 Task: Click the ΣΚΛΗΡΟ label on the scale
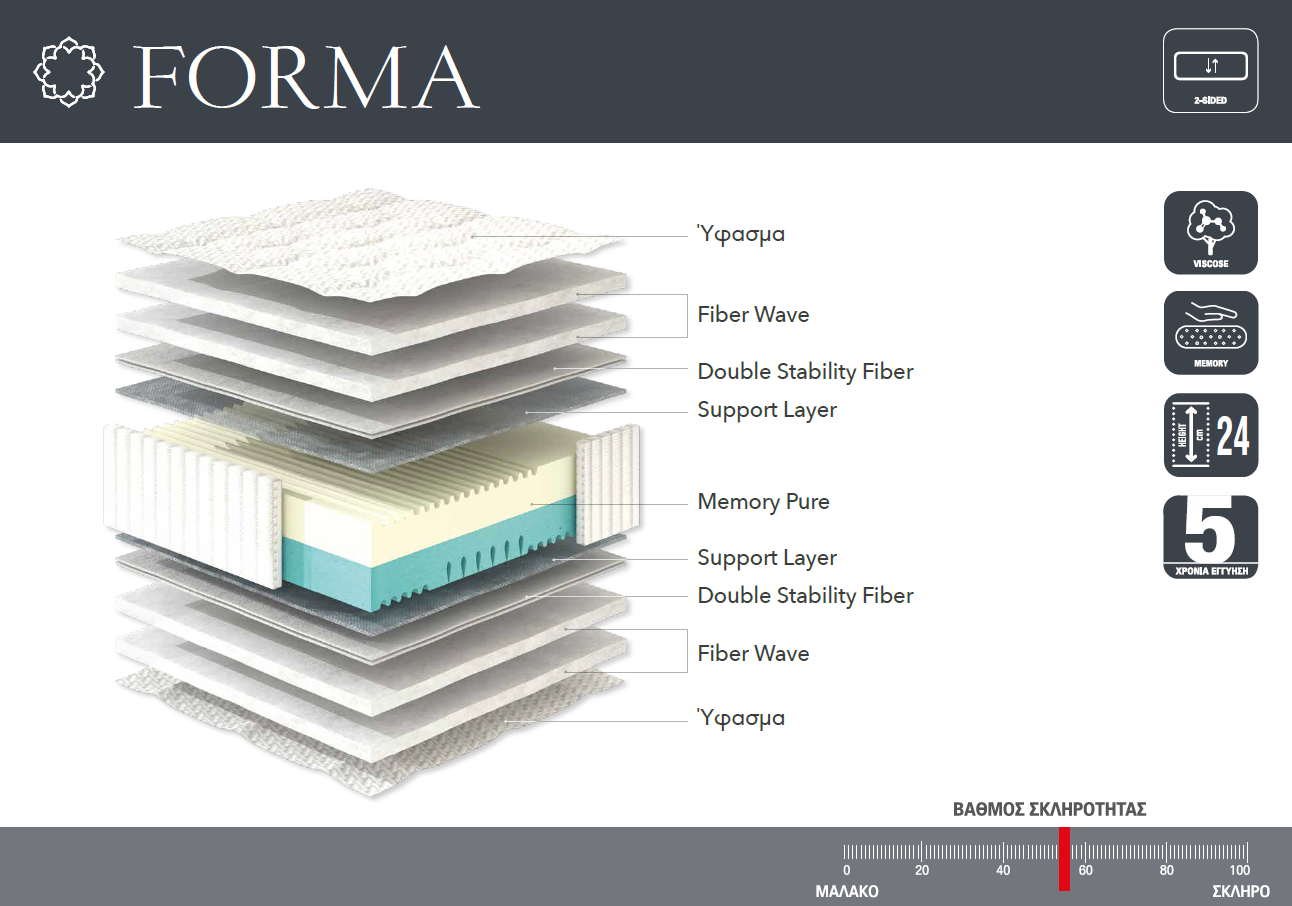coord(1241,891)
